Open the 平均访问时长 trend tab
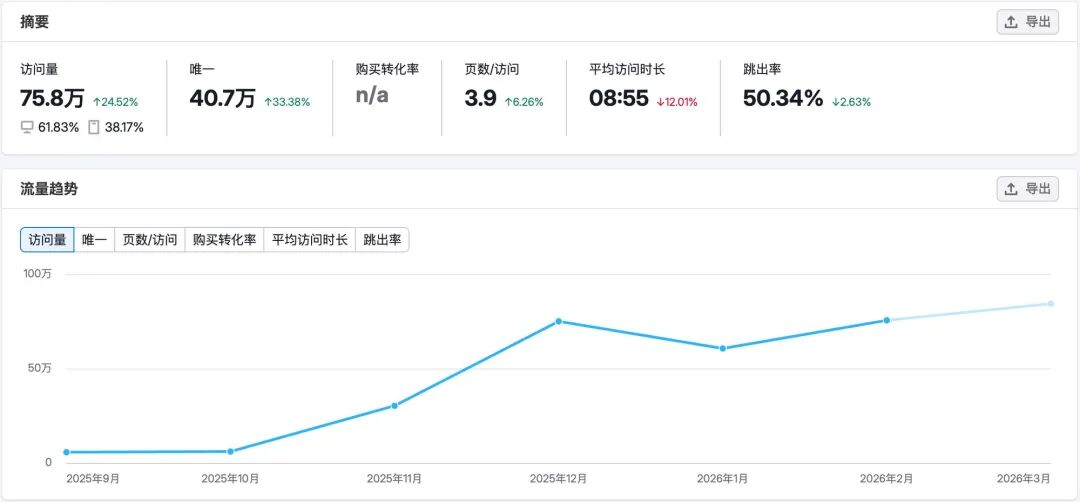The image size is (1080, 502). [x=309, y=240]
